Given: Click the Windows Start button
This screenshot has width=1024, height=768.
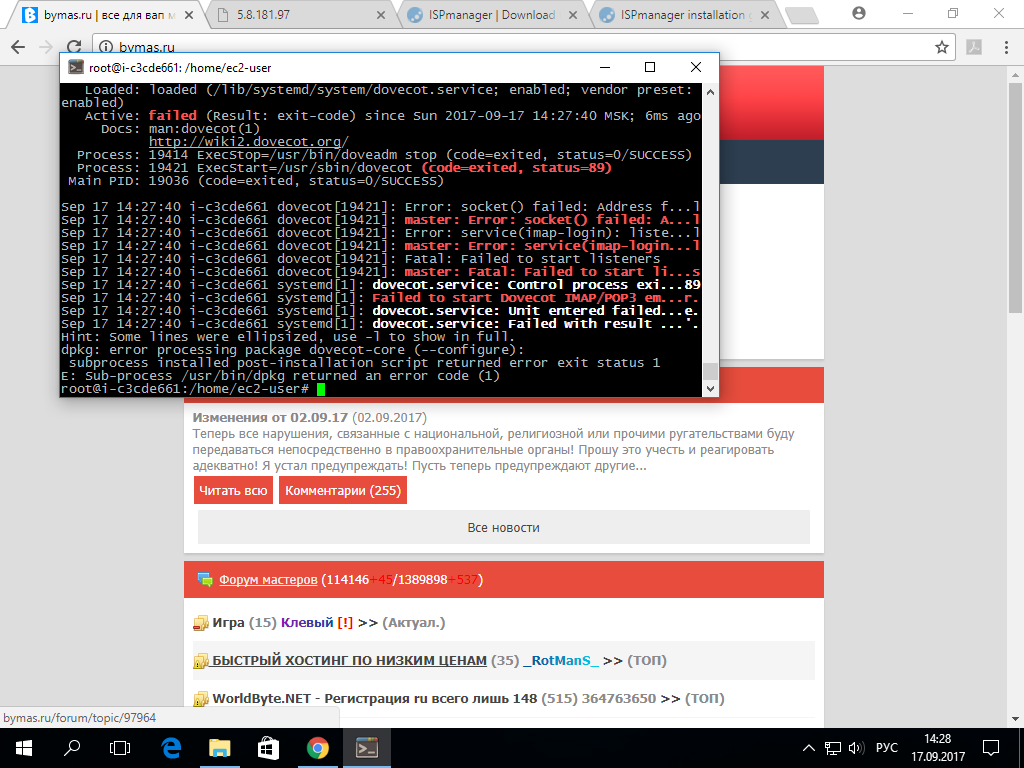Looking at the screenshot, I should [x=23, y=747].
